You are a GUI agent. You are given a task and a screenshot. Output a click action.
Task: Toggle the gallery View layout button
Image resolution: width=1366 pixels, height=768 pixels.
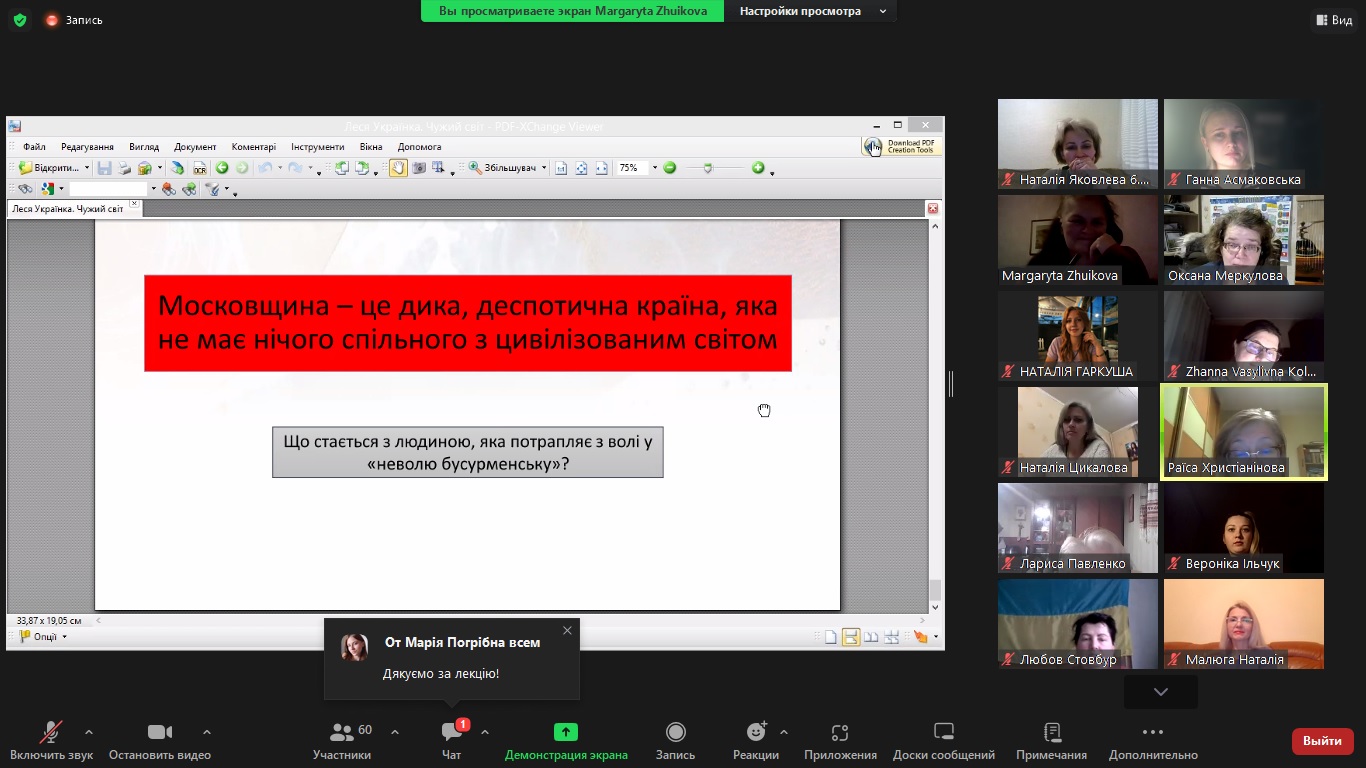coord(1335,20)
